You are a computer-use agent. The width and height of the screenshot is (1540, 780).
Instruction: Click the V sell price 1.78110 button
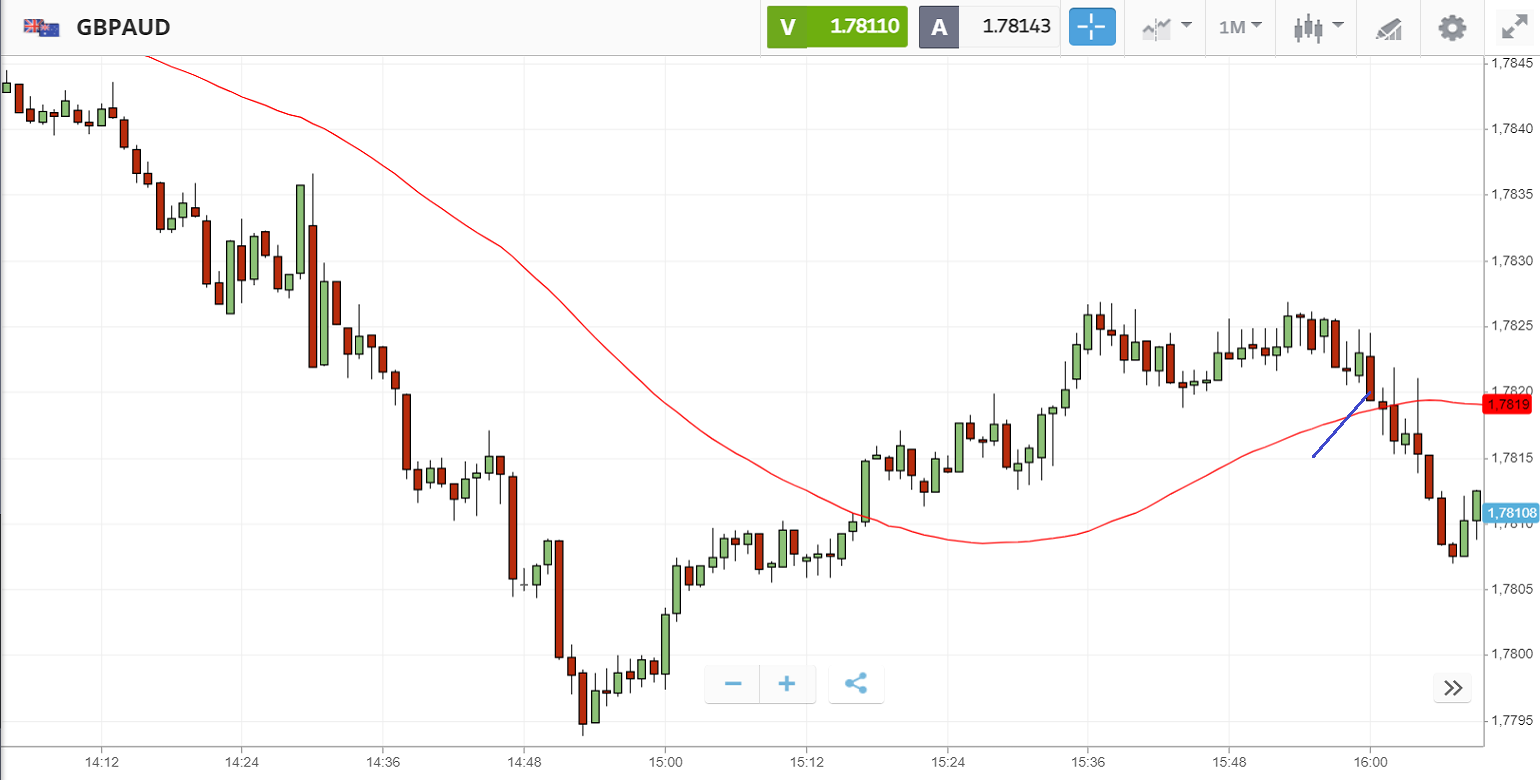point(837,27)
